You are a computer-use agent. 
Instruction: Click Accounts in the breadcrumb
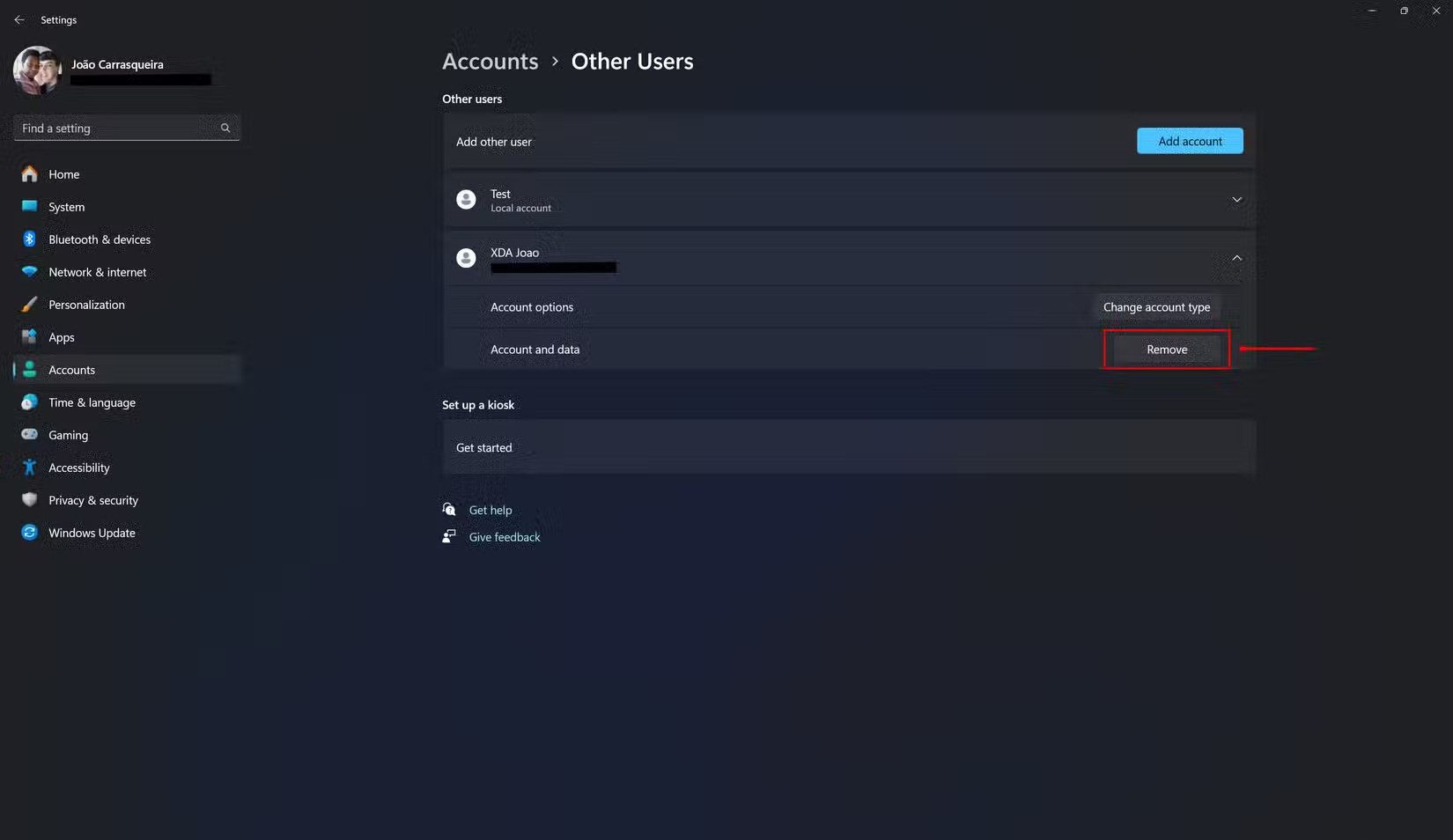(x=490, y=62)
